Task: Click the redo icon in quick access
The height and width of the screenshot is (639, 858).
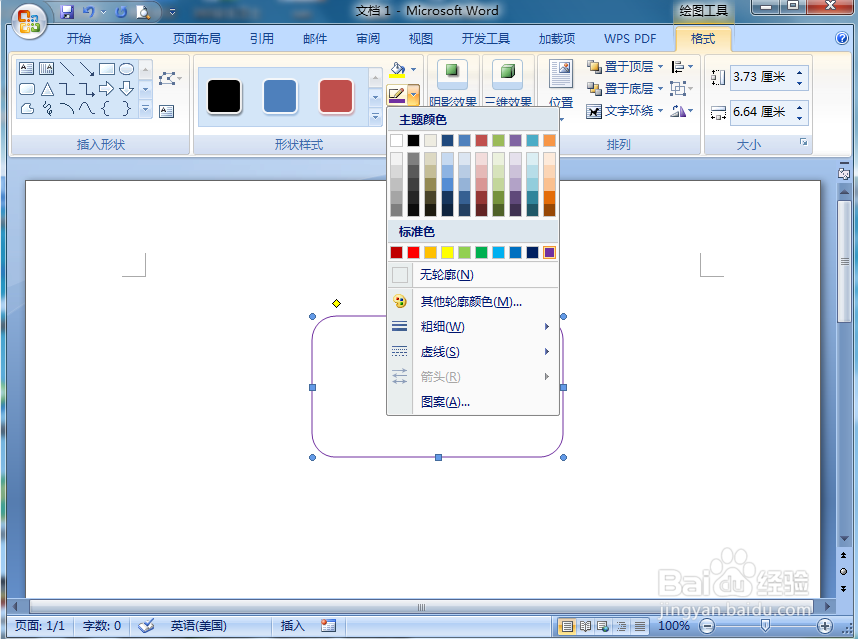Action: pos(121,11)
